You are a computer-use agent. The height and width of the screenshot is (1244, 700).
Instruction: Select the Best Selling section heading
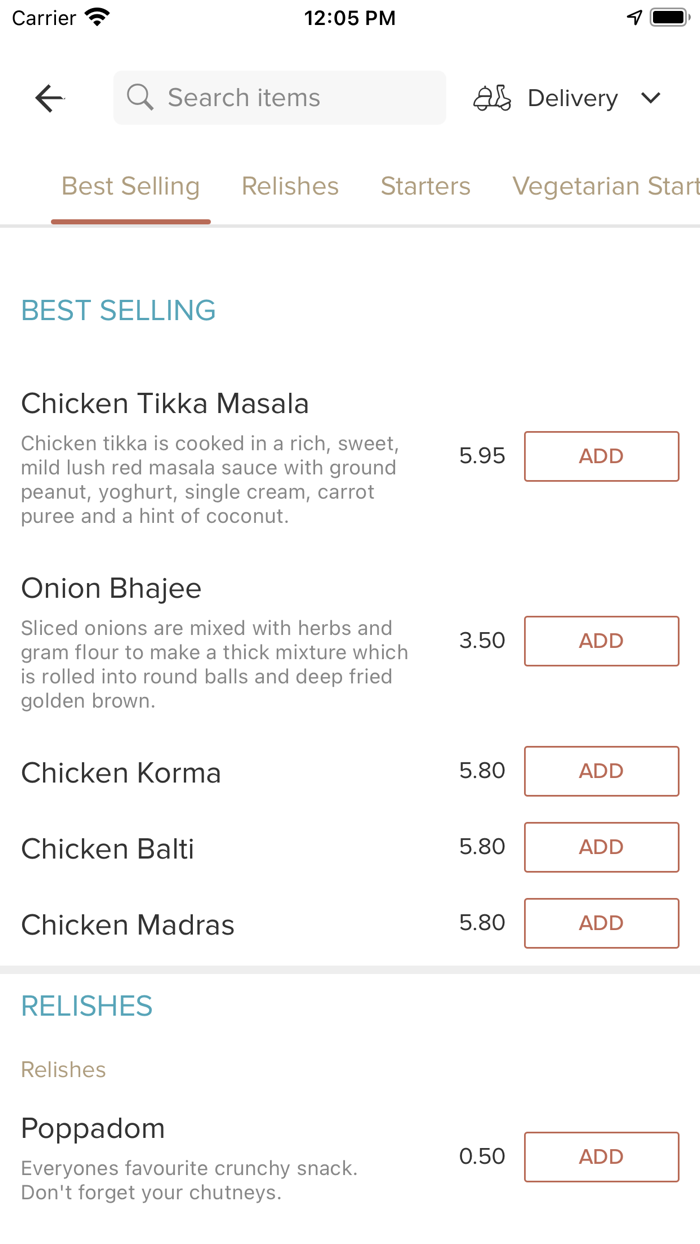click(x=118, y=311)
